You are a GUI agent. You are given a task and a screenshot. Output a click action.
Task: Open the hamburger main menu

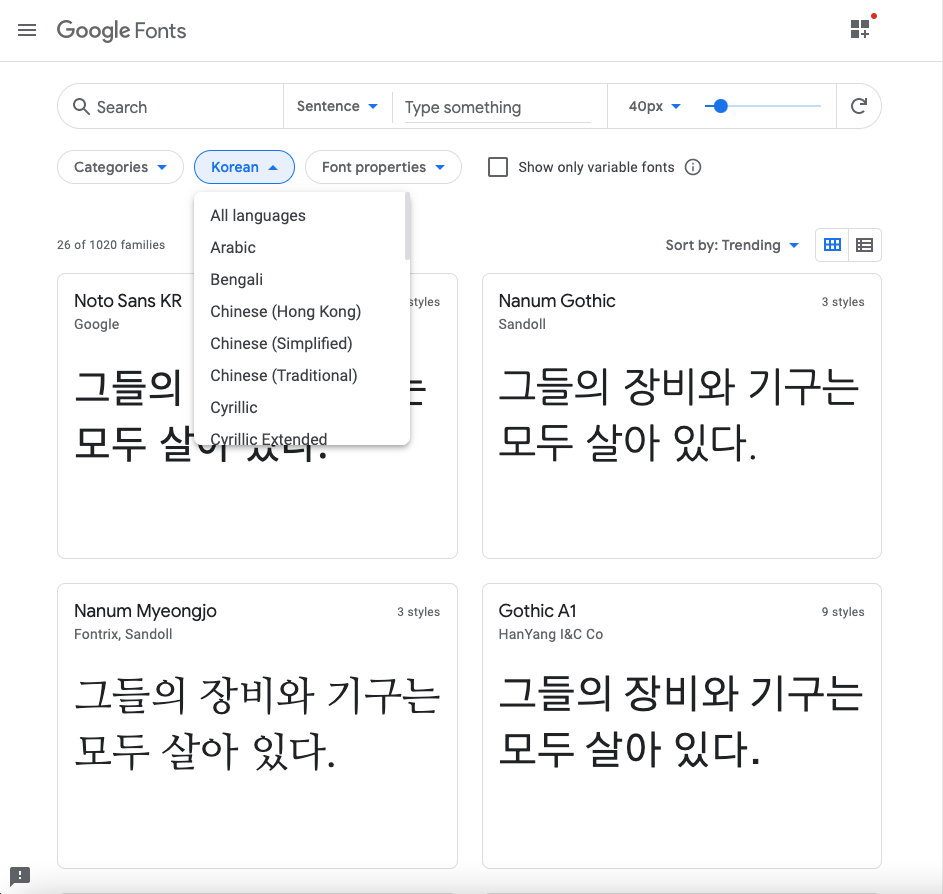(x=27, y=30)
